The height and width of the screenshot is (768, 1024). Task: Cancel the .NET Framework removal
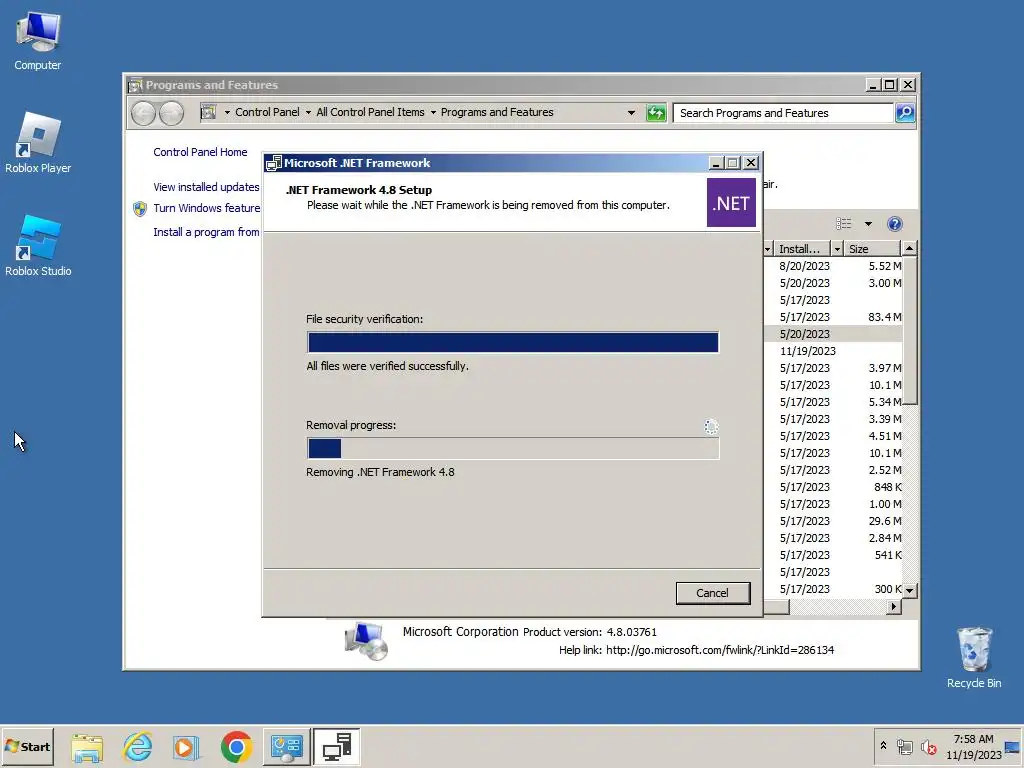point(712,593)
